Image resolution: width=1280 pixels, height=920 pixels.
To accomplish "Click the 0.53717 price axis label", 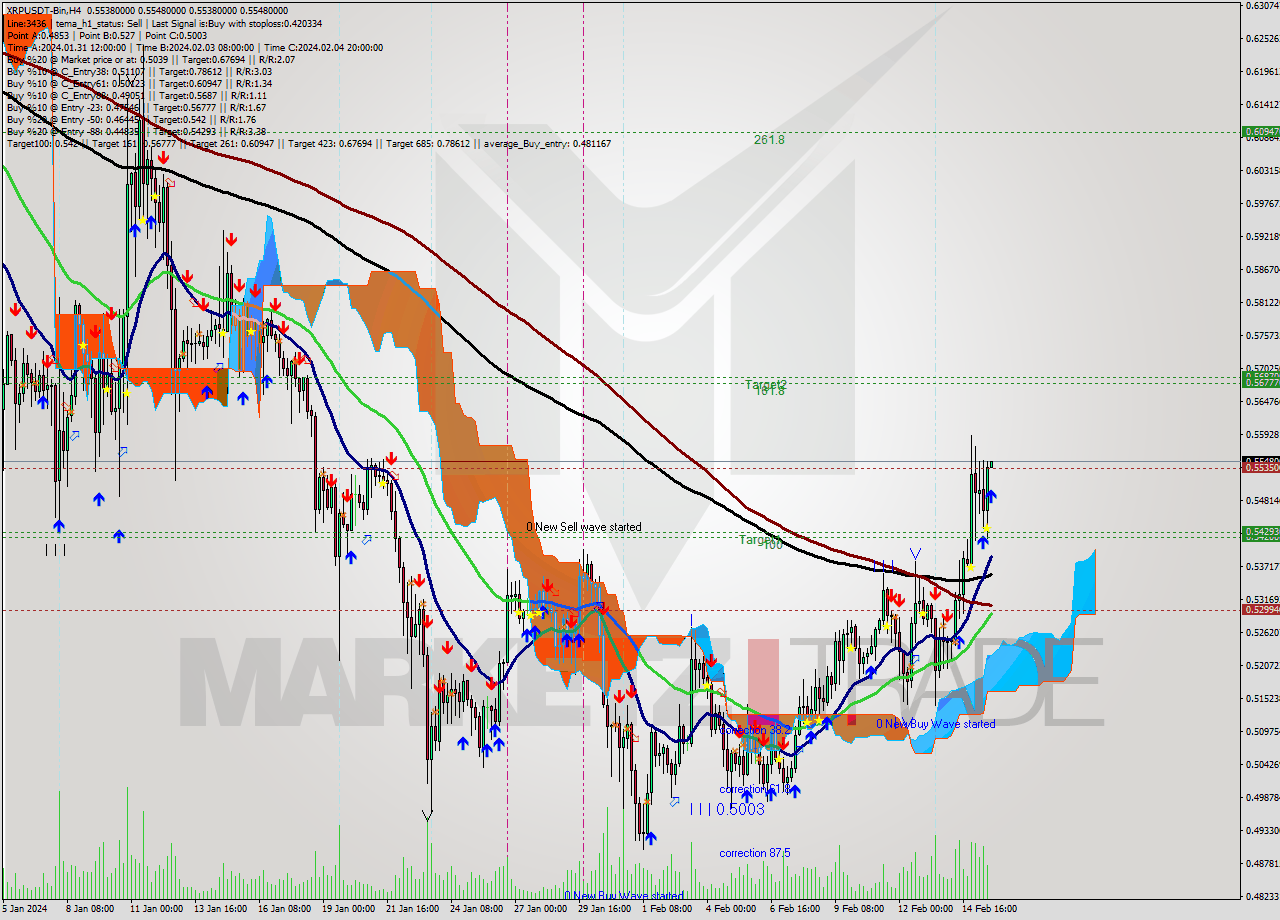I will pyautogui.click(x=1262, y=567).
